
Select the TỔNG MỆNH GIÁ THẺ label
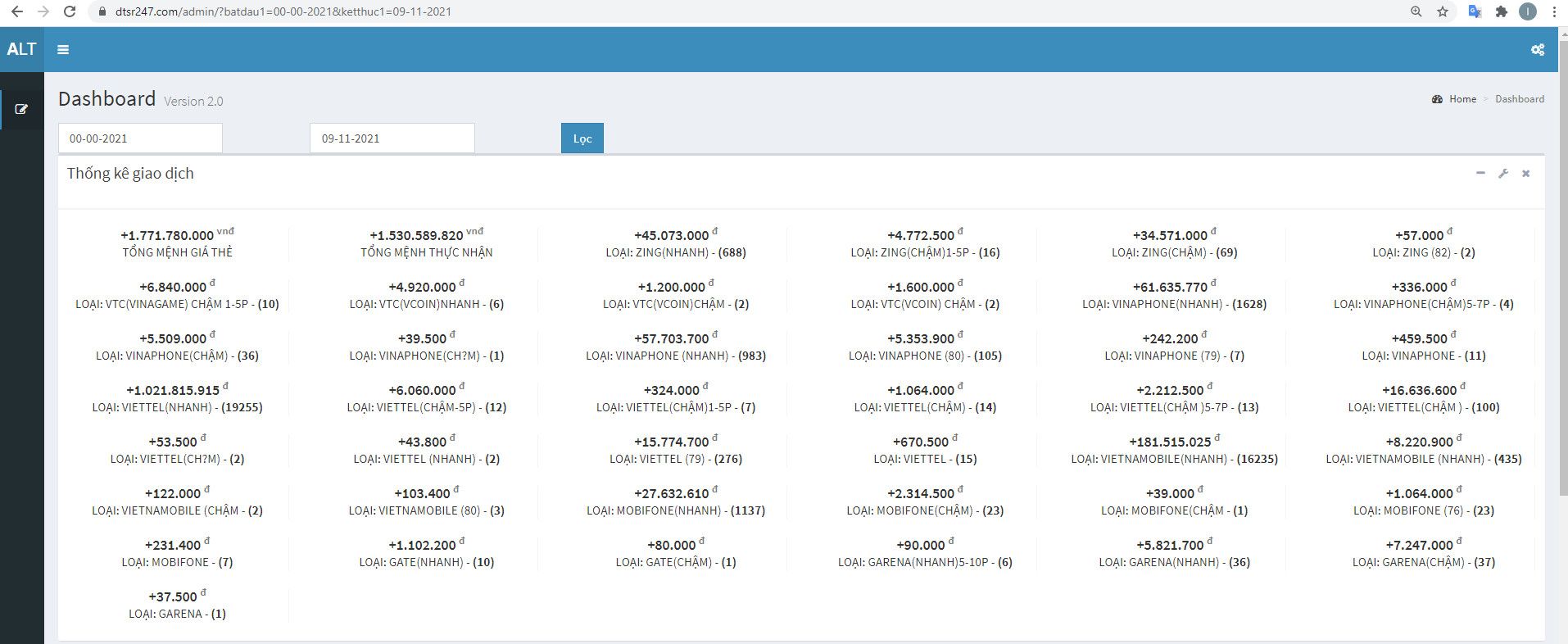pyautogui.click(x=178, y=252)
